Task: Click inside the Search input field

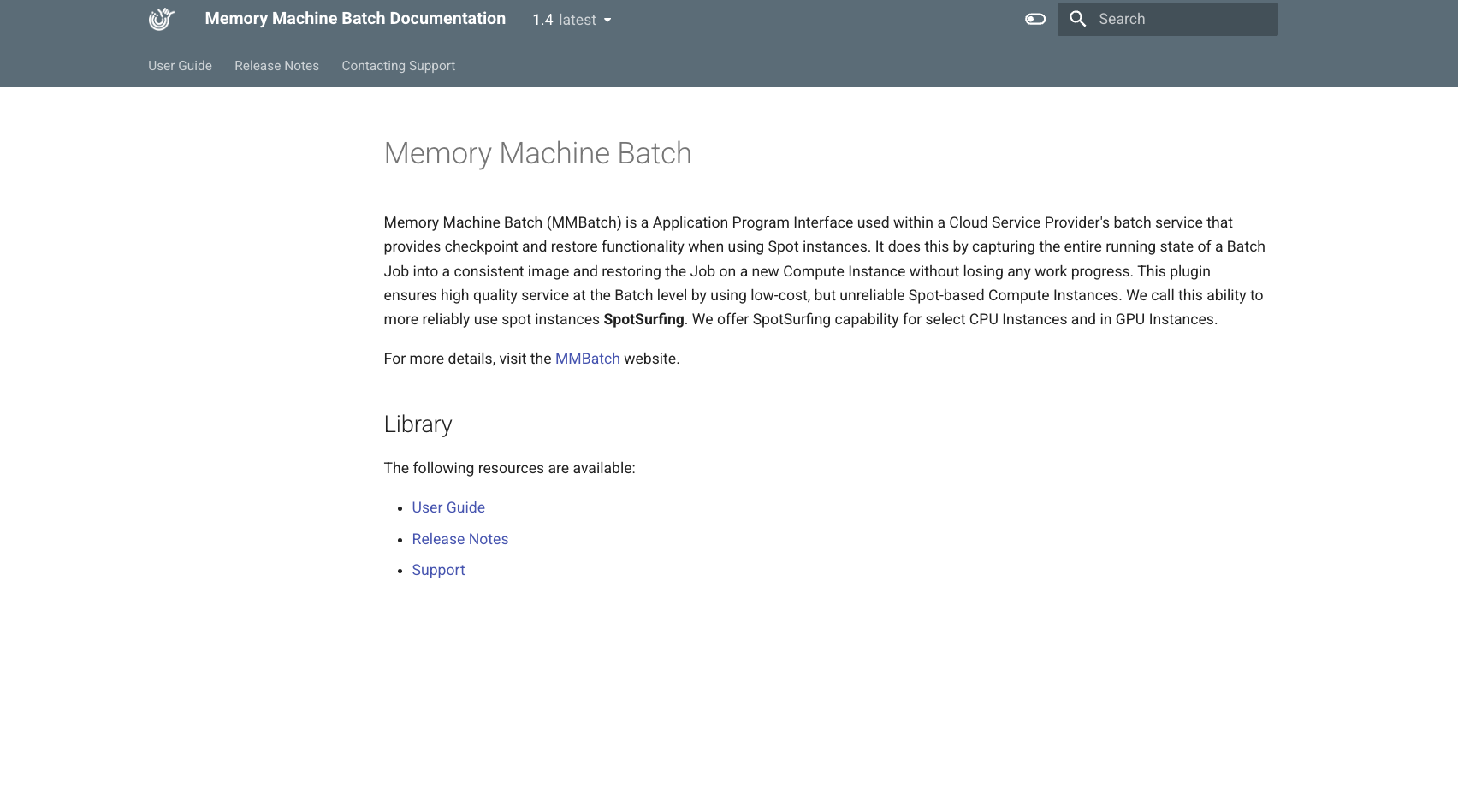Action: pyautogui.click(x=1181, y=18)
